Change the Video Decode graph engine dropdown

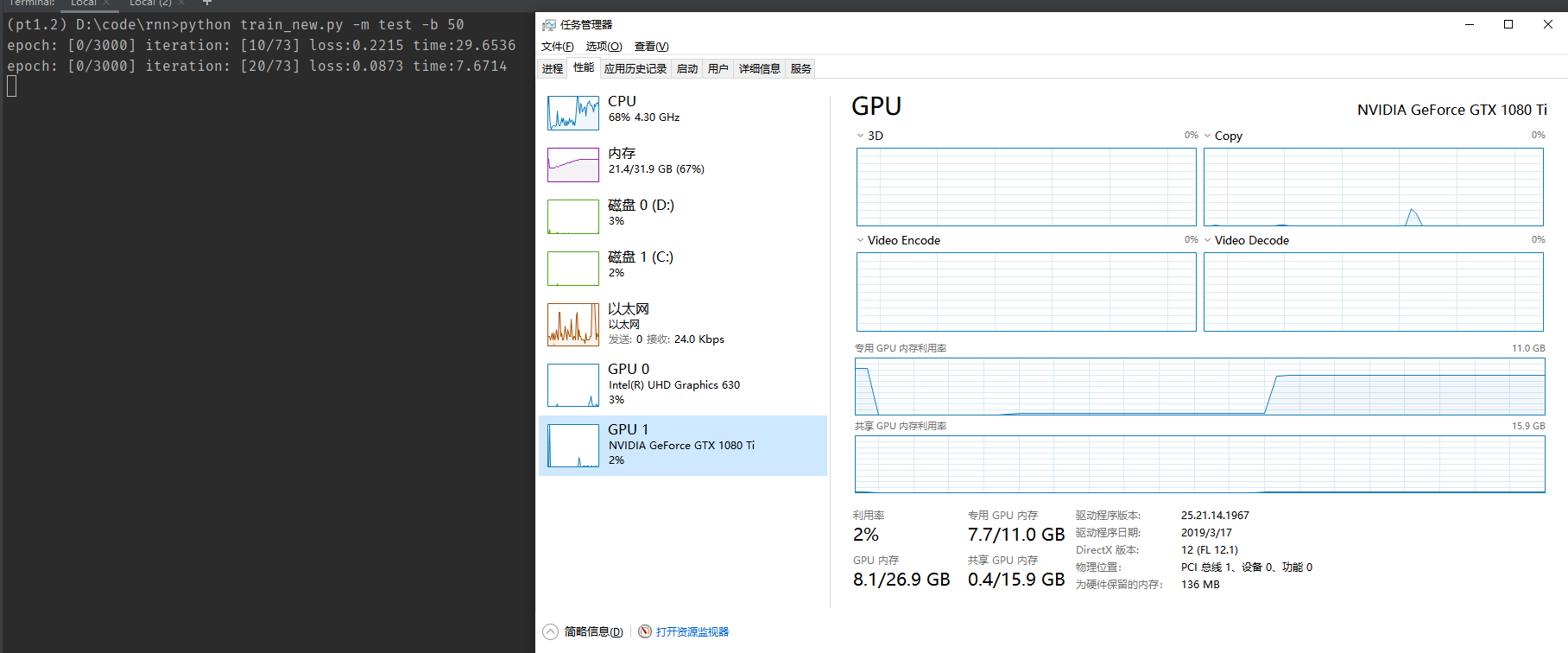coord(1208,240)
